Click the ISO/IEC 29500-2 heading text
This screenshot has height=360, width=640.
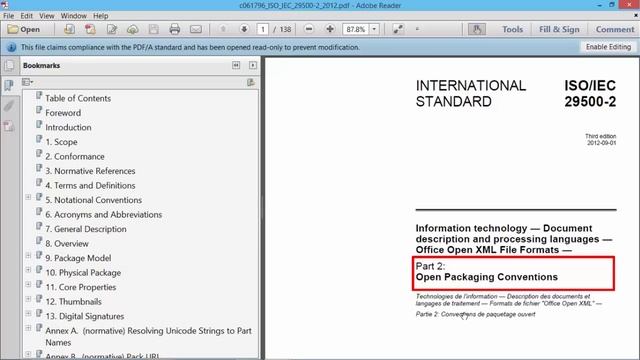[x=590, y=93]
